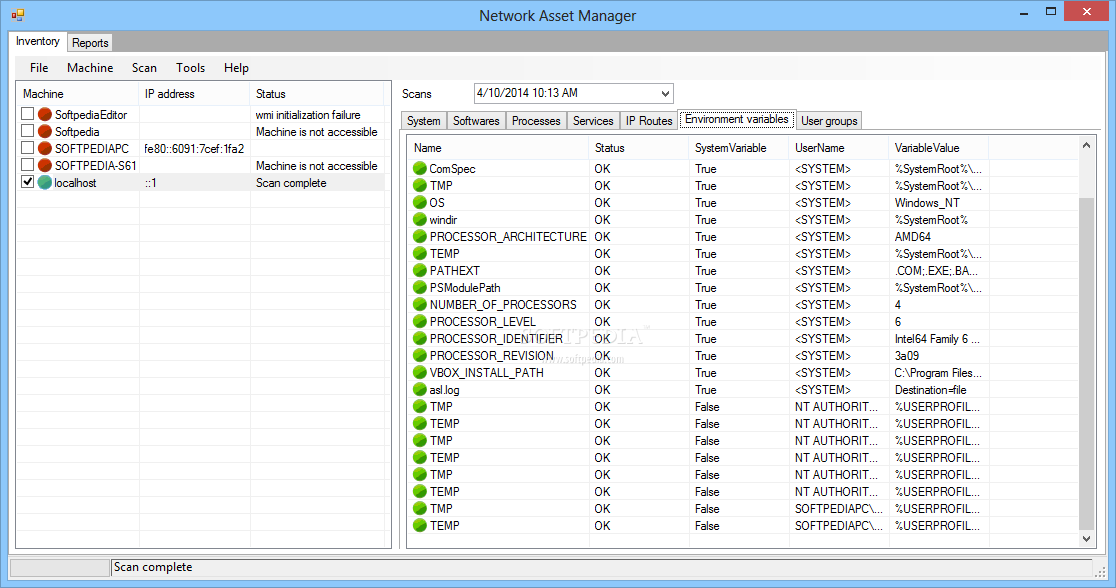Click the green icon beside PROCESSOR_REVISION
The width and height of the screenshot is (1116, 588).
point(419,355)
